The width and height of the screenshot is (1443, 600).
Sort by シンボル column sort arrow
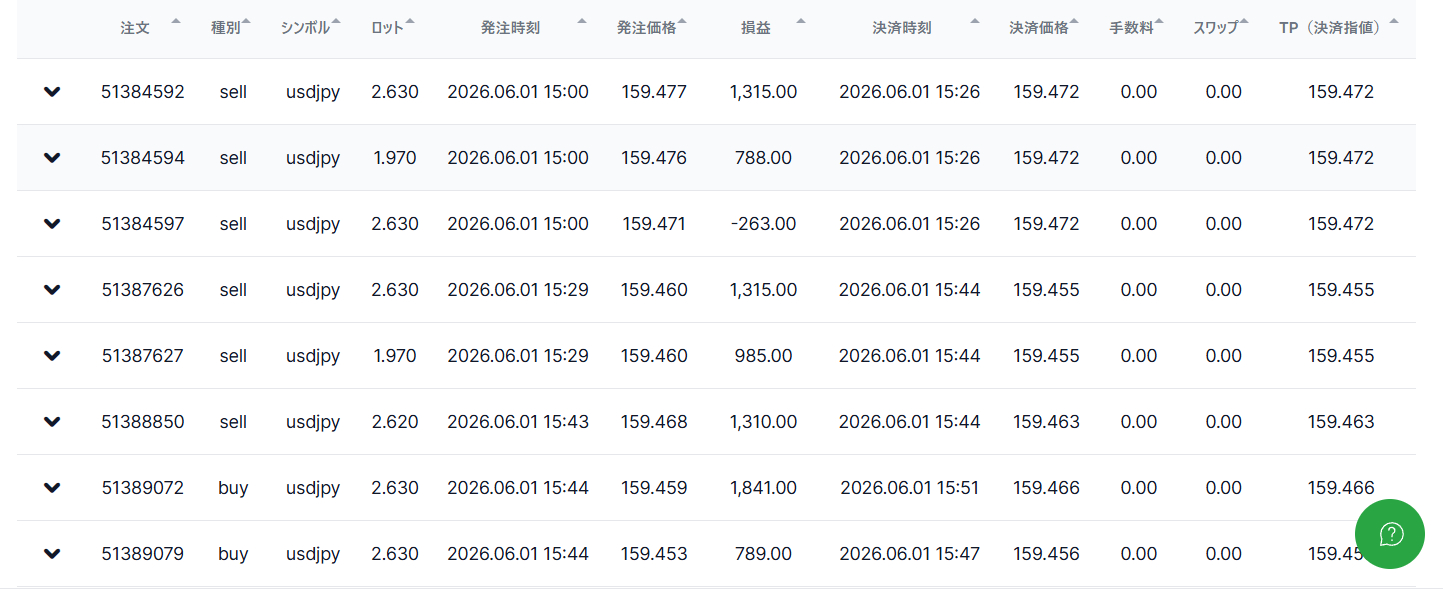pyautogui.click(x=335, y=21)
